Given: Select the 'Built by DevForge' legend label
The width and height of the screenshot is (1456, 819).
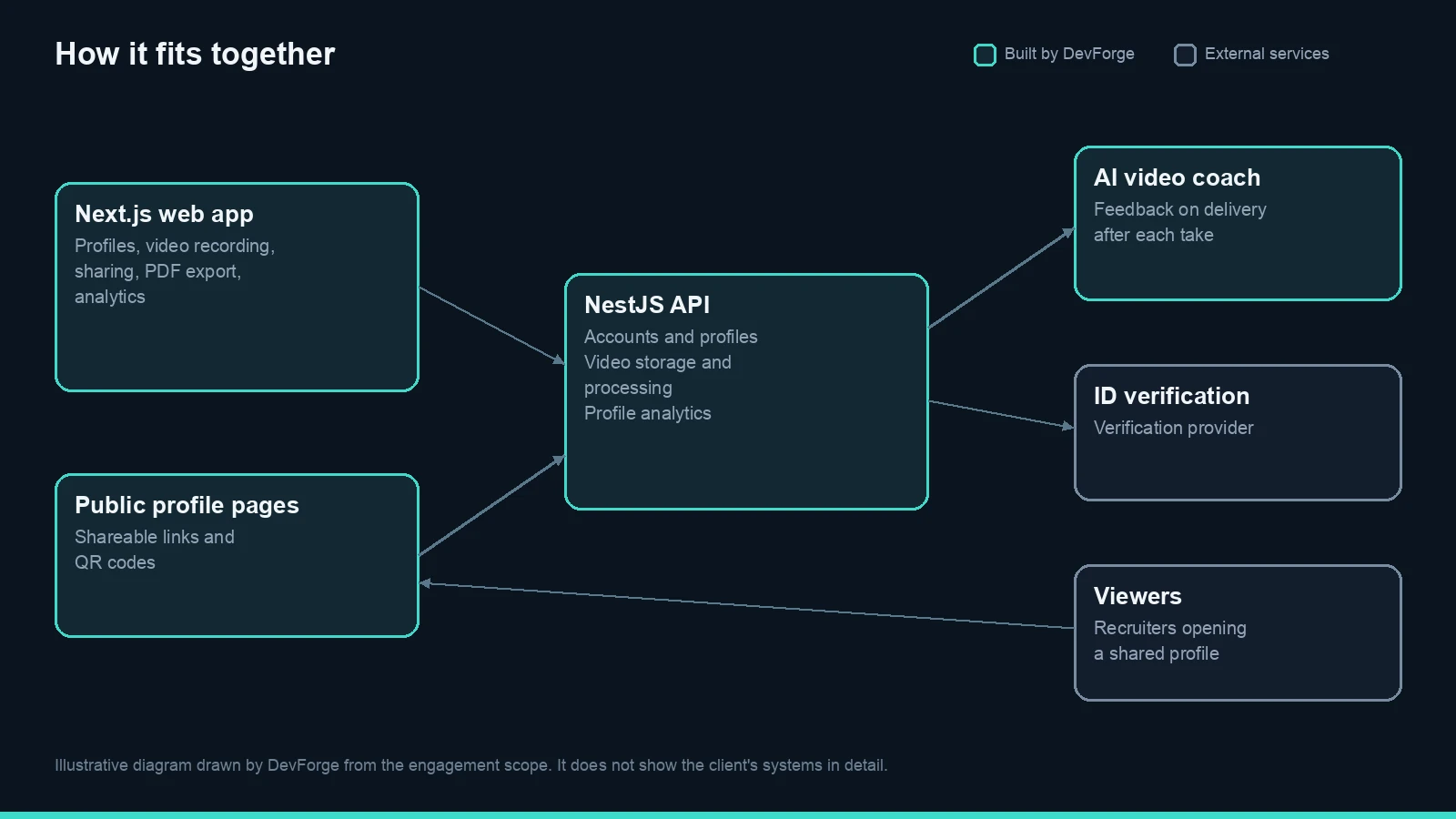Looking at the screenshot, I should pos(1069,54).
